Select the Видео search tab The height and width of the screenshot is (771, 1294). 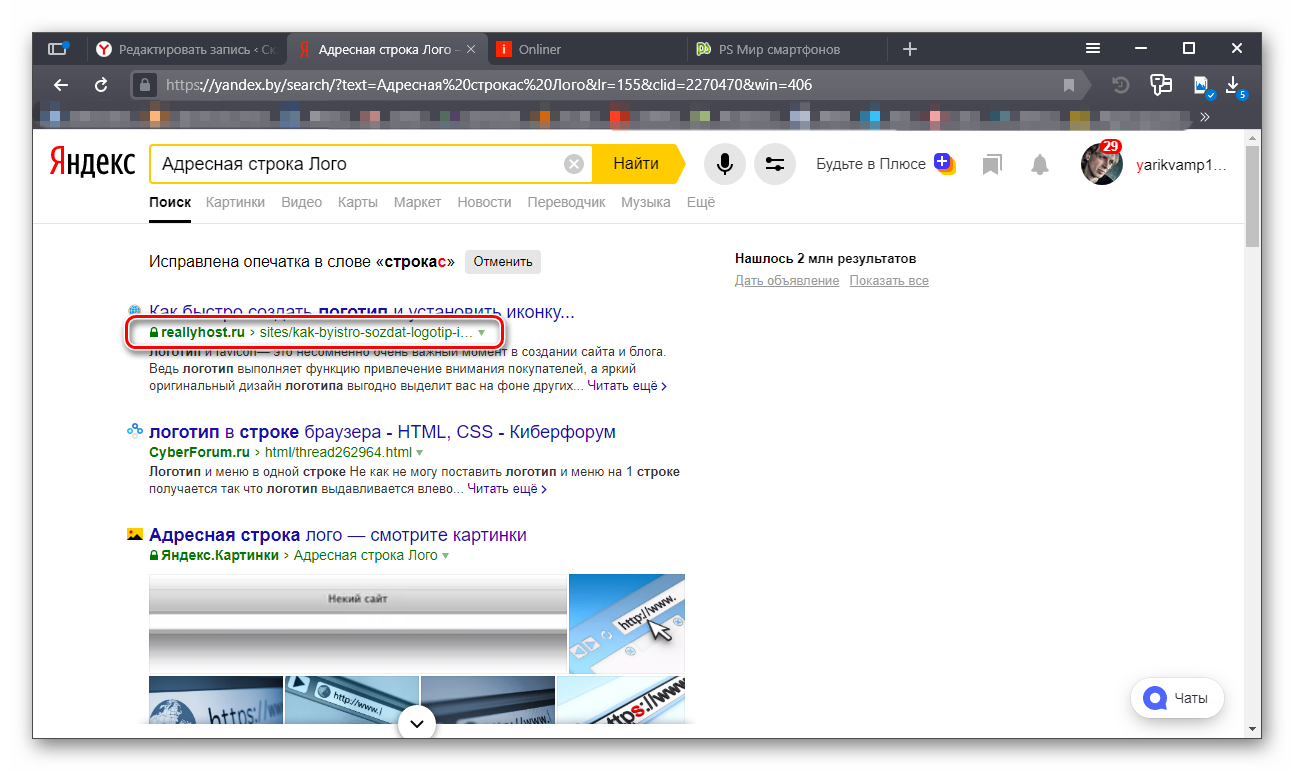302,202
